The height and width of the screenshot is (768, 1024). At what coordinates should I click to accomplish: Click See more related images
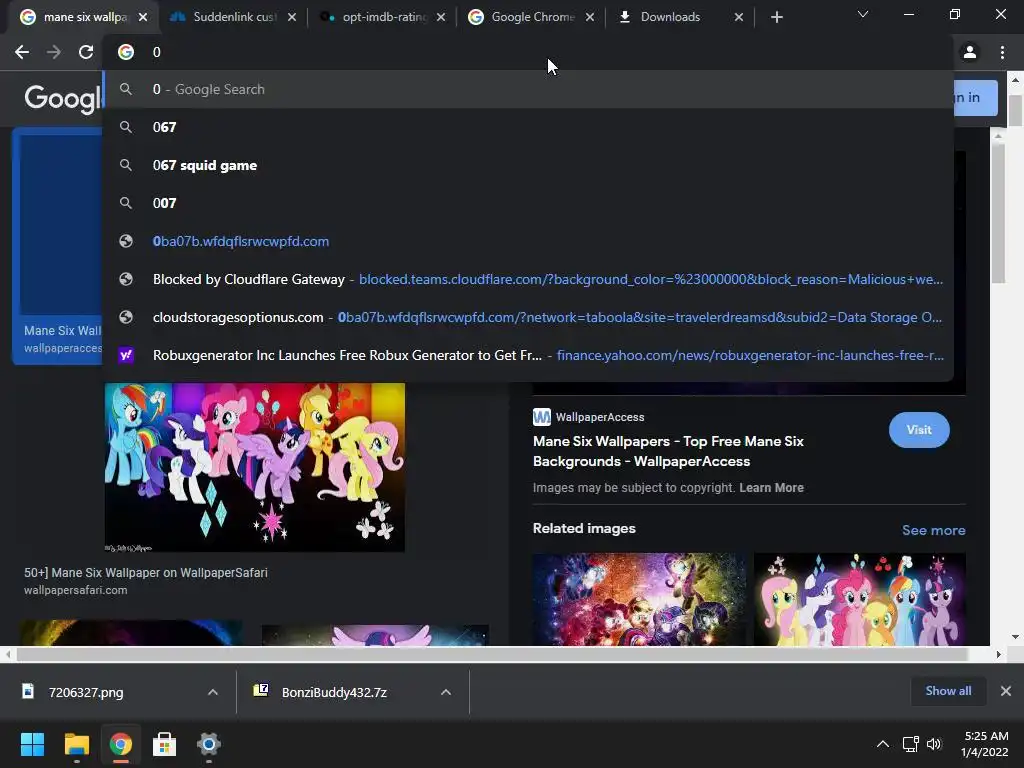coord(933,530)
